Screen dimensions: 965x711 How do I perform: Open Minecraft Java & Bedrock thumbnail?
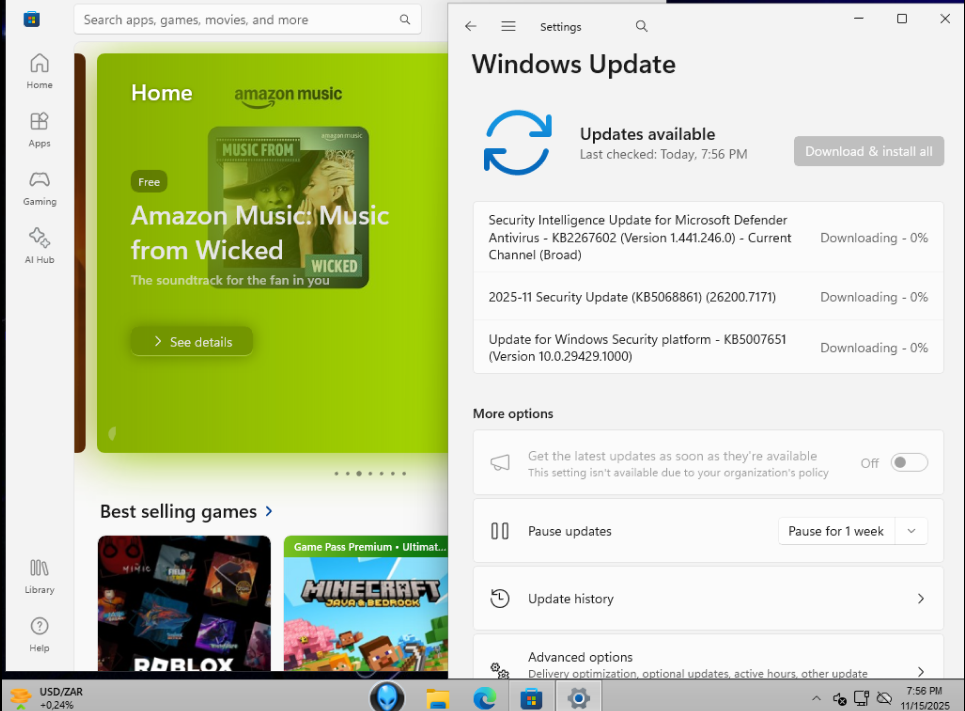click(x=366, y=603)
